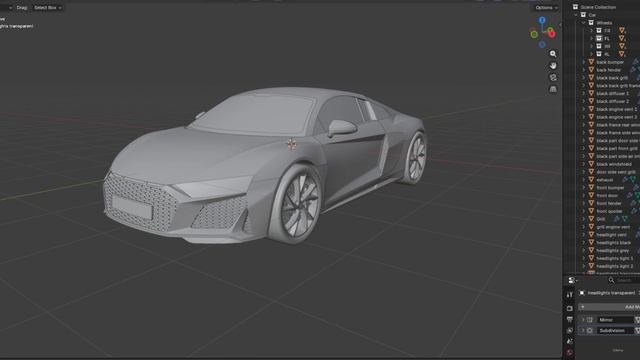Select the door side vent grill object

click(616, 172)
